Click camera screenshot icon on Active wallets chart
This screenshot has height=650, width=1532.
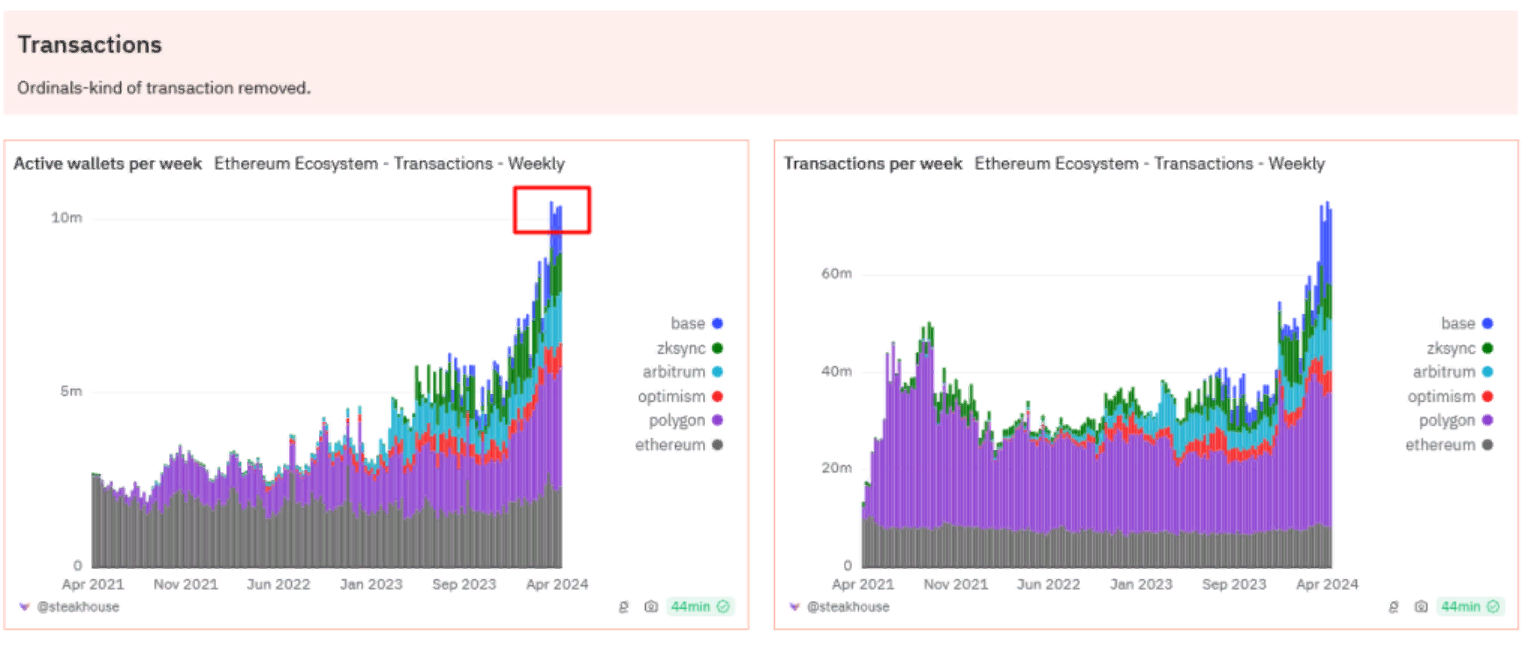pos(651,607)
